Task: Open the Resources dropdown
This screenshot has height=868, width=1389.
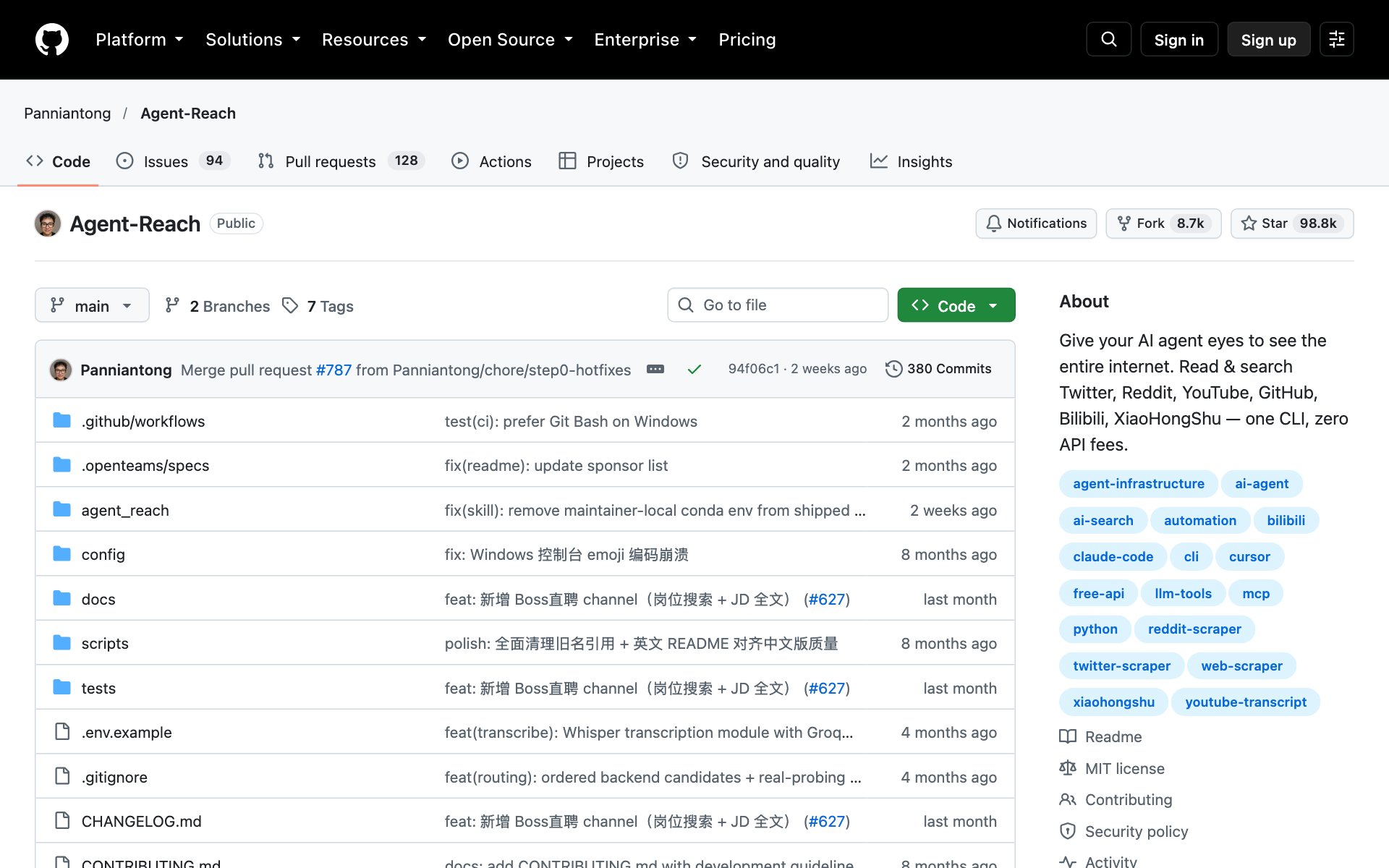Action: pos(374,40)
